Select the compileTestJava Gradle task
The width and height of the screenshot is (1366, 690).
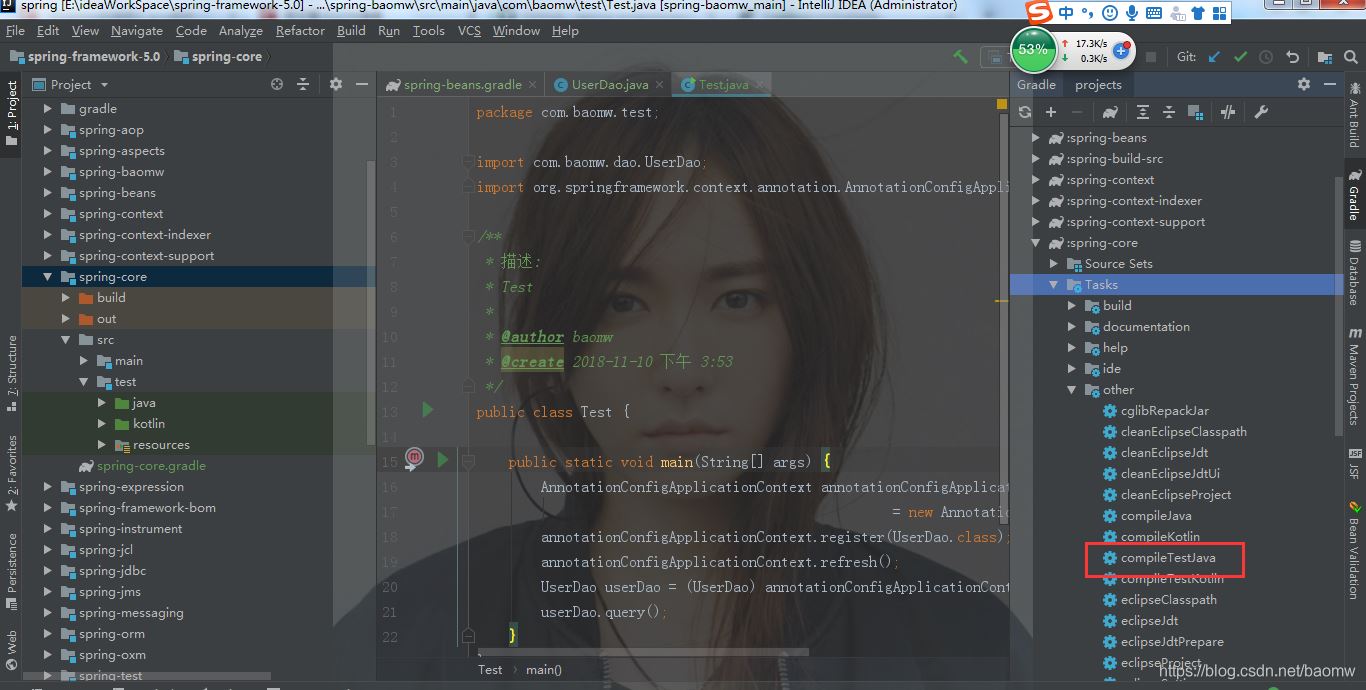coord(1167,558)
